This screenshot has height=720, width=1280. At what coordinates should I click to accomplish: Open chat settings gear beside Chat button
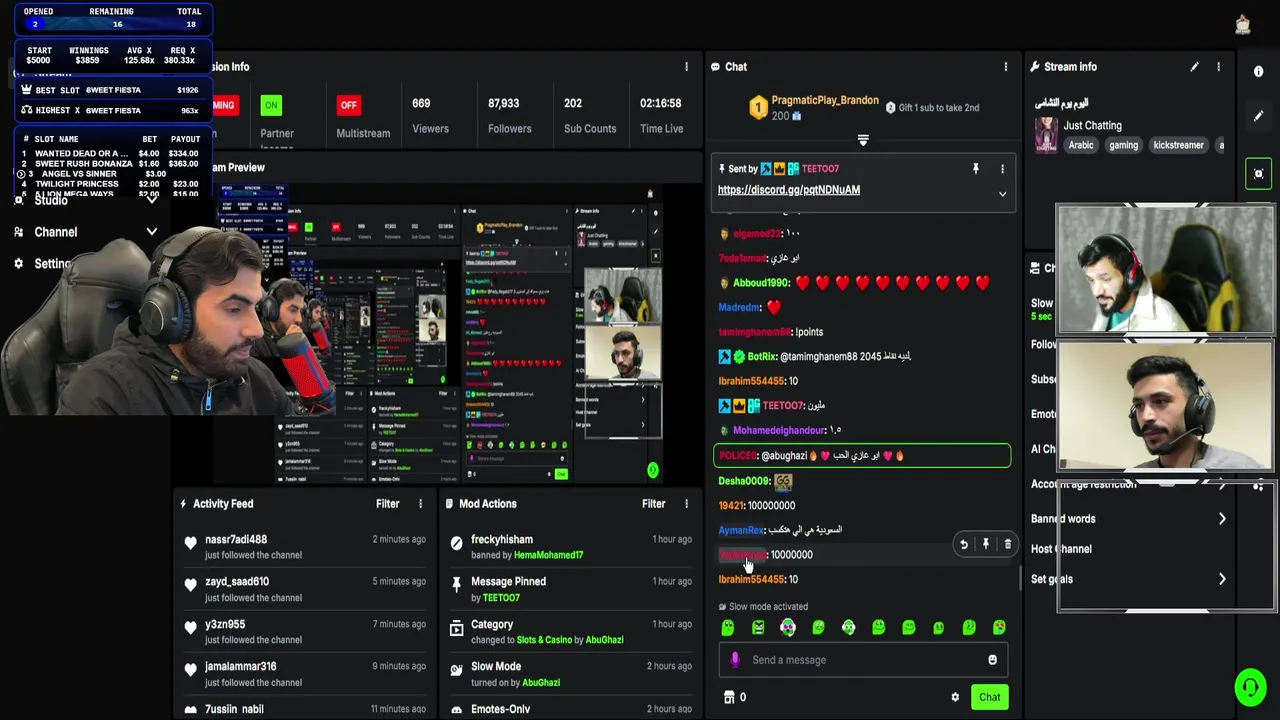[x=955, y=697]
